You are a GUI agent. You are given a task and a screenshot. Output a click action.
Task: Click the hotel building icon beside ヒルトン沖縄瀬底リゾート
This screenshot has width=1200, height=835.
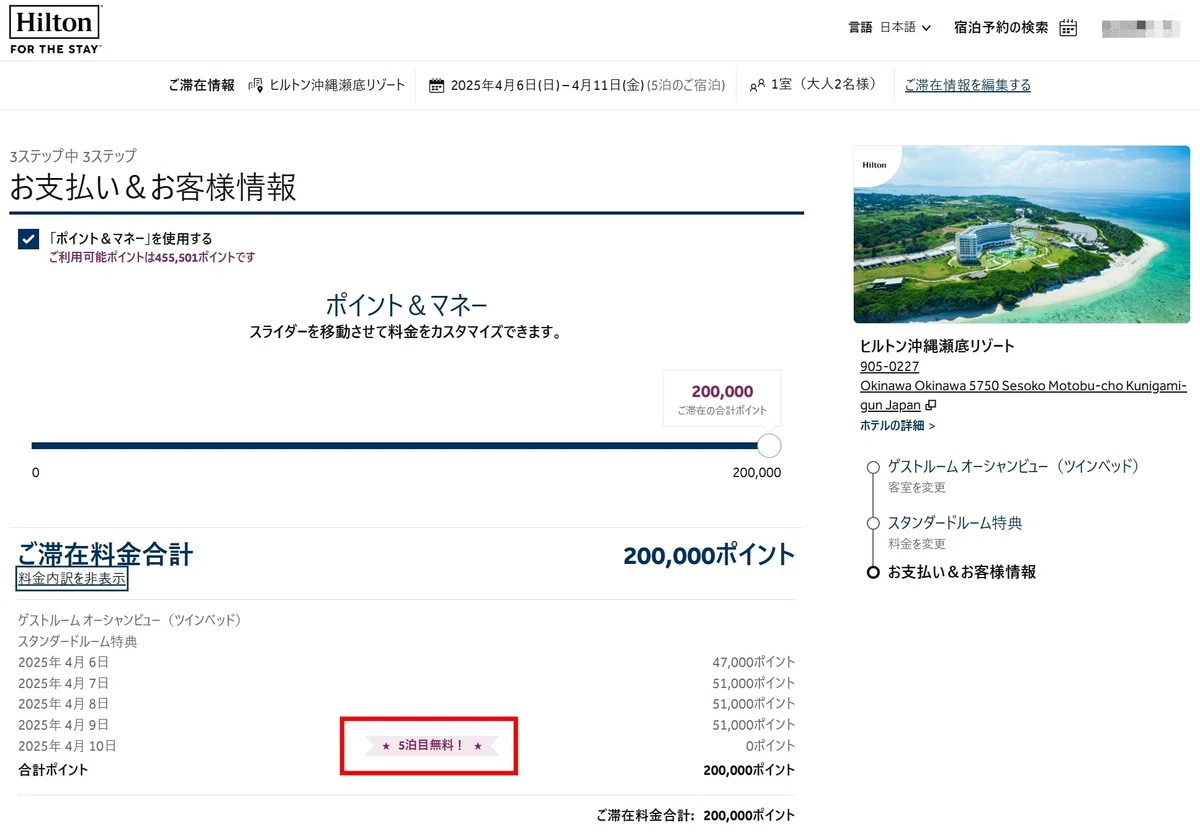[x=256, y=85]
